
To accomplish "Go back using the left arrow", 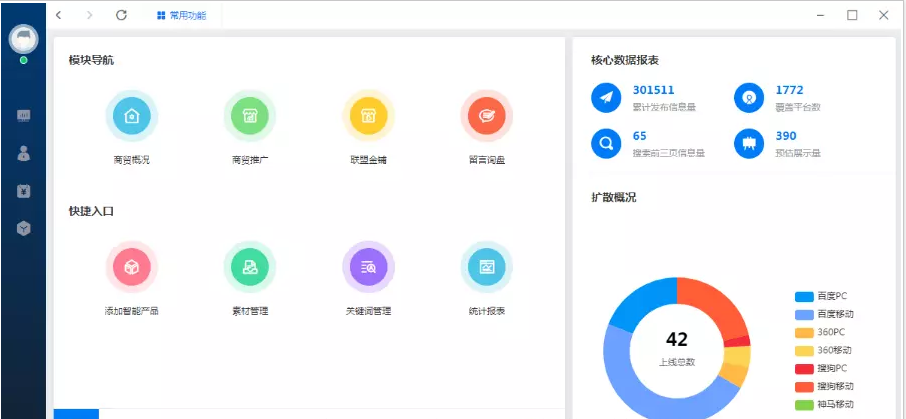I will pos(59,15).
